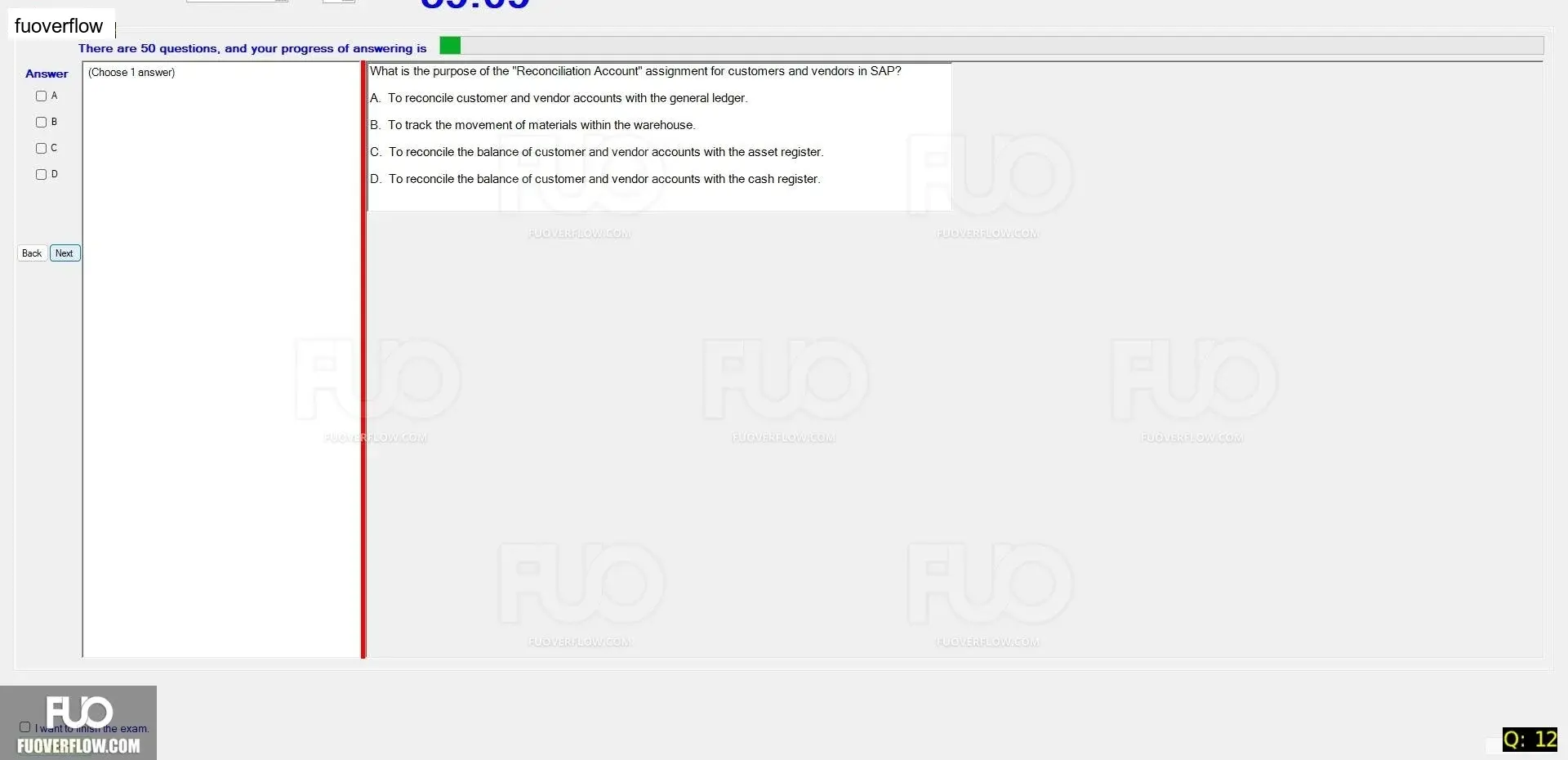Check answer option D checkbox
This screenshot has height=760, width=1568.
click(x=41, y=174)
